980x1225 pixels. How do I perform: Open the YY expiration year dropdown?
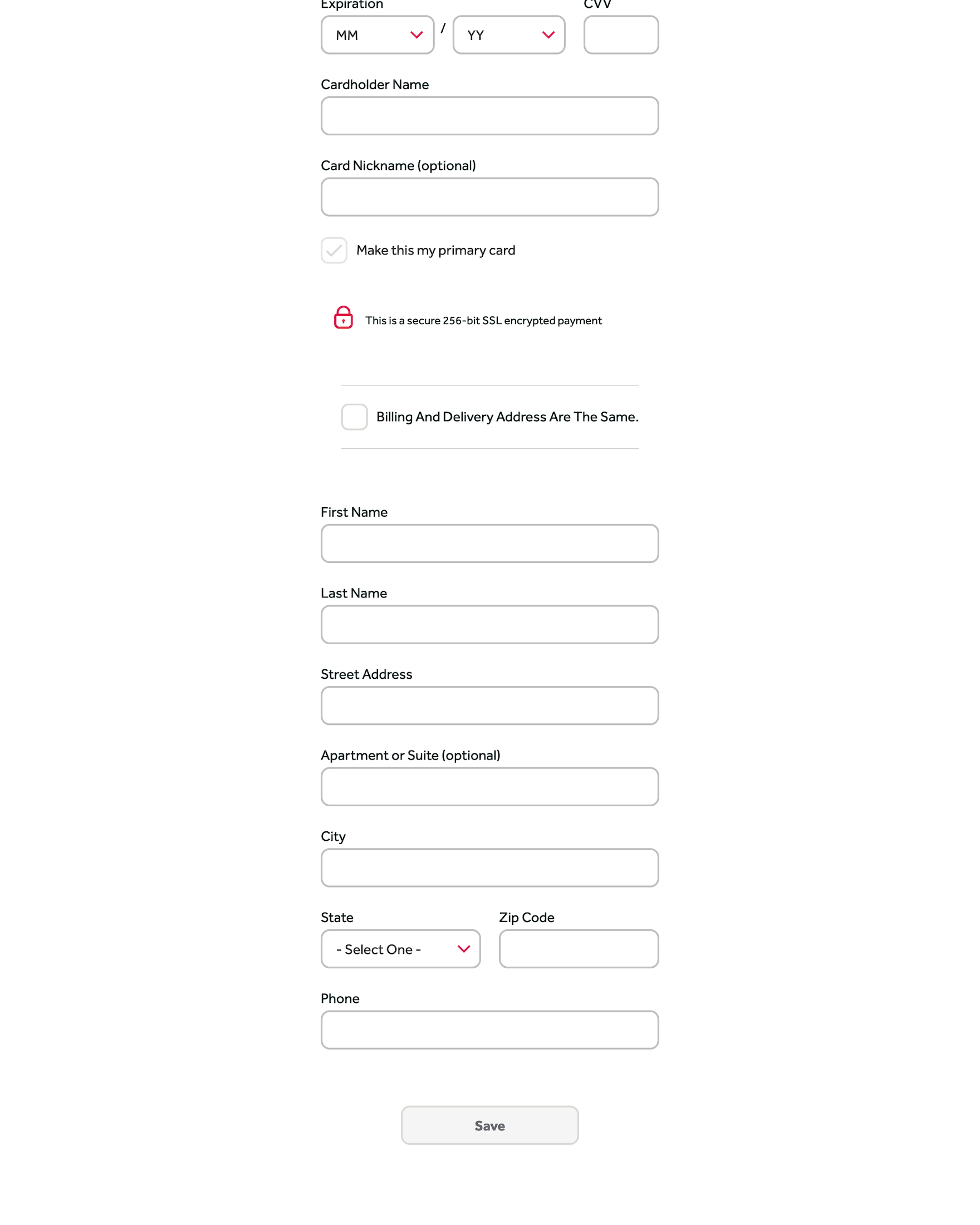tap(508, 35)
